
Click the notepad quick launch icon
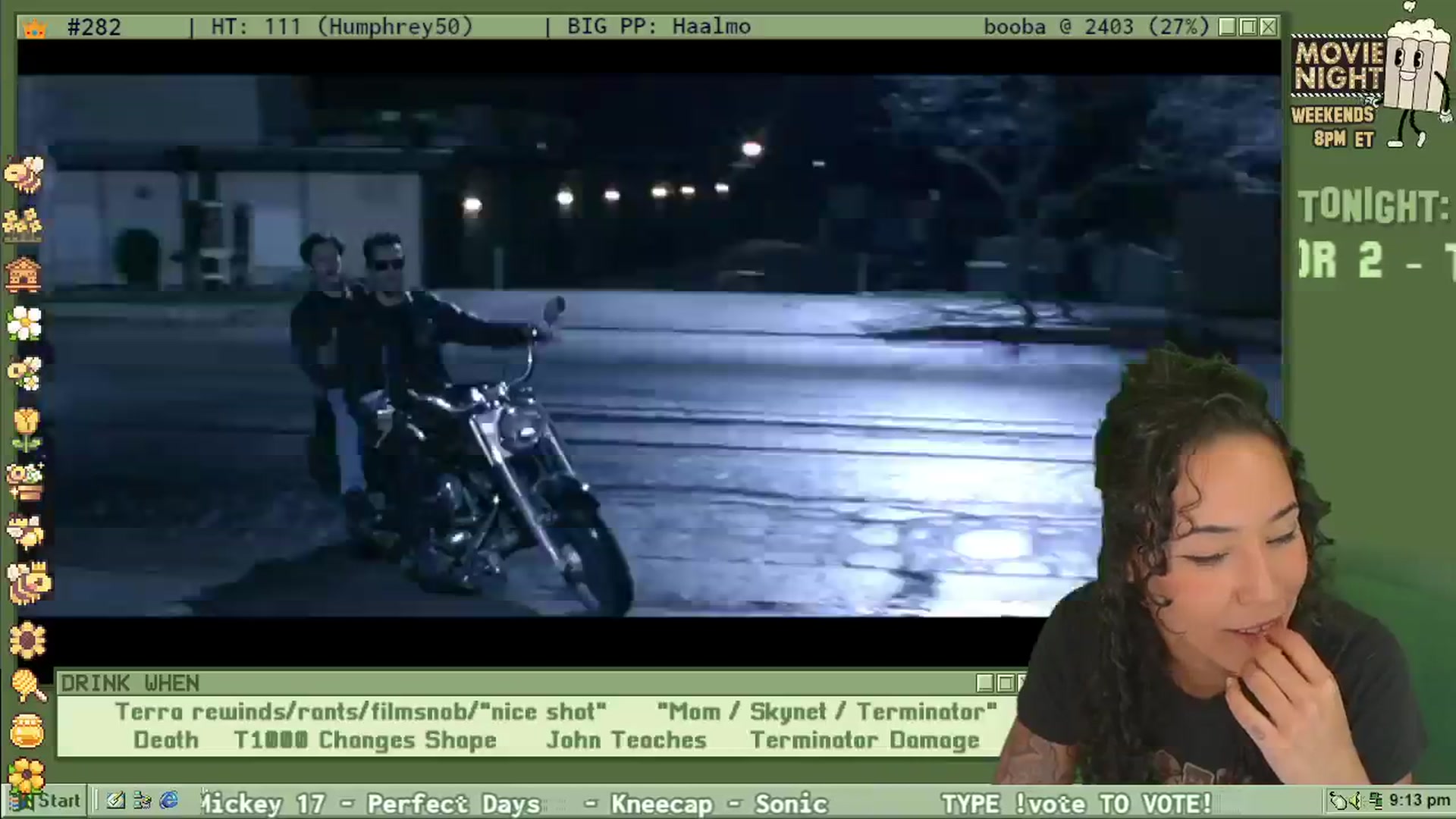pos(115,800)
